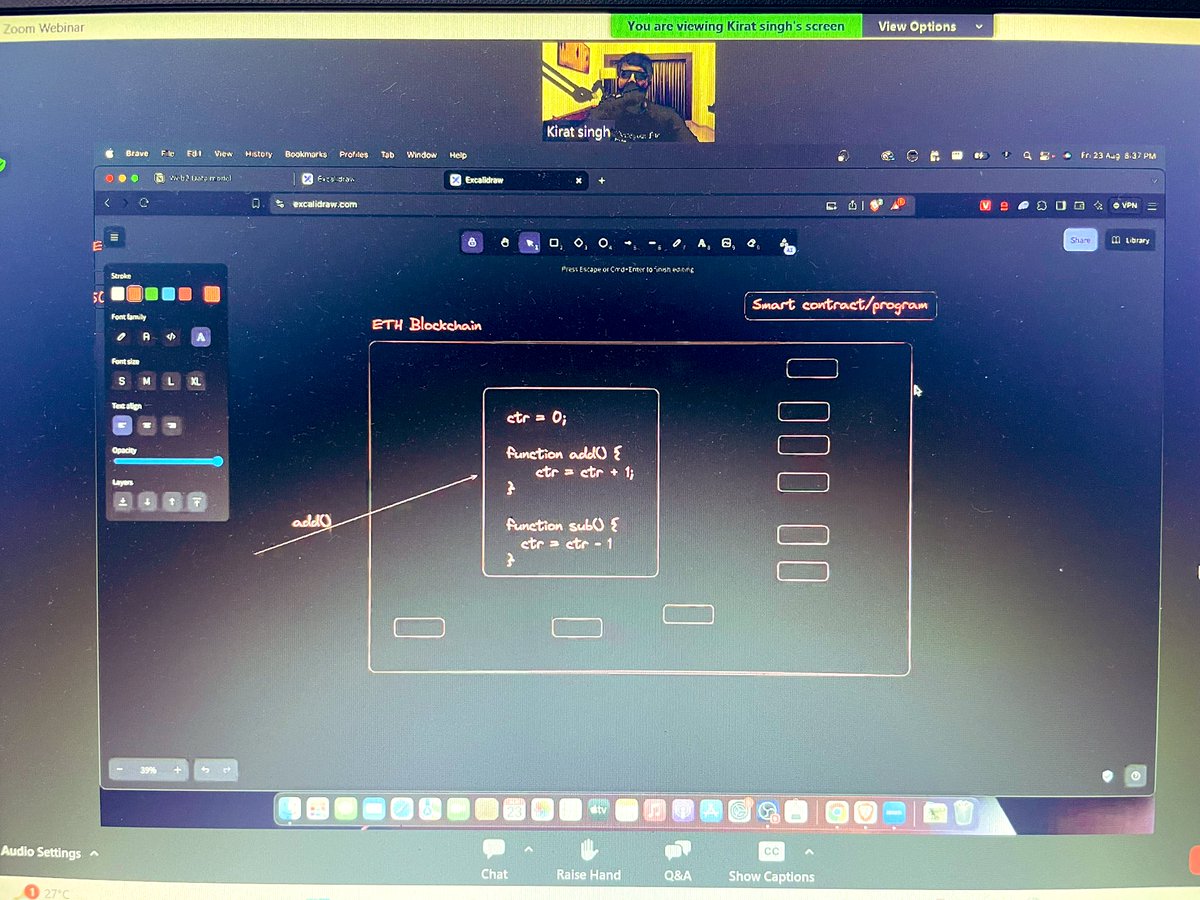
Task: Redo the last canvas action
Action: click(x=227, y=770)
